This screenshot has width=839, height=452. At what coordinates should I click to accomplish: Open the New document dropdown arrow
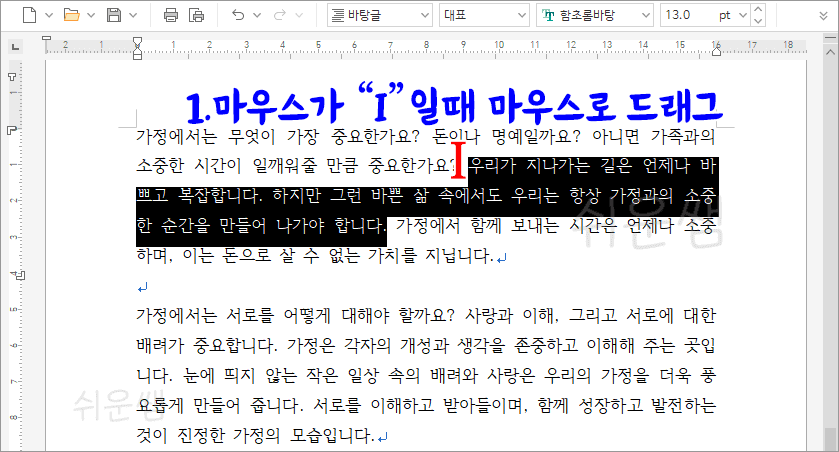click(x=49, y=15)
